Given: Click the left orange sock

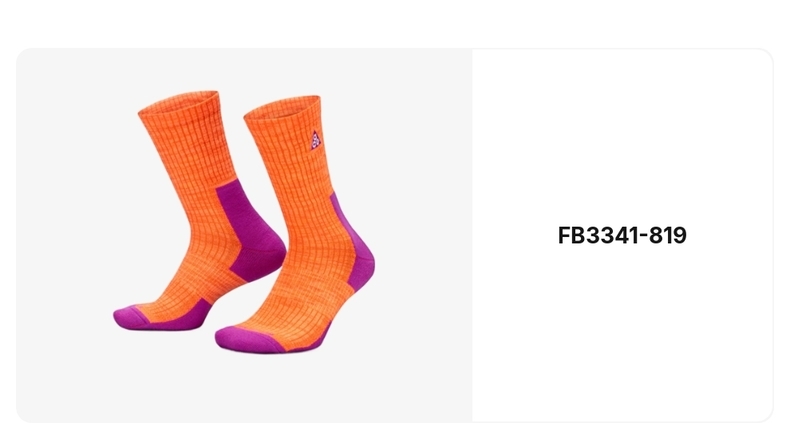Looking at the screenshot, I should [x=202, y=212].
